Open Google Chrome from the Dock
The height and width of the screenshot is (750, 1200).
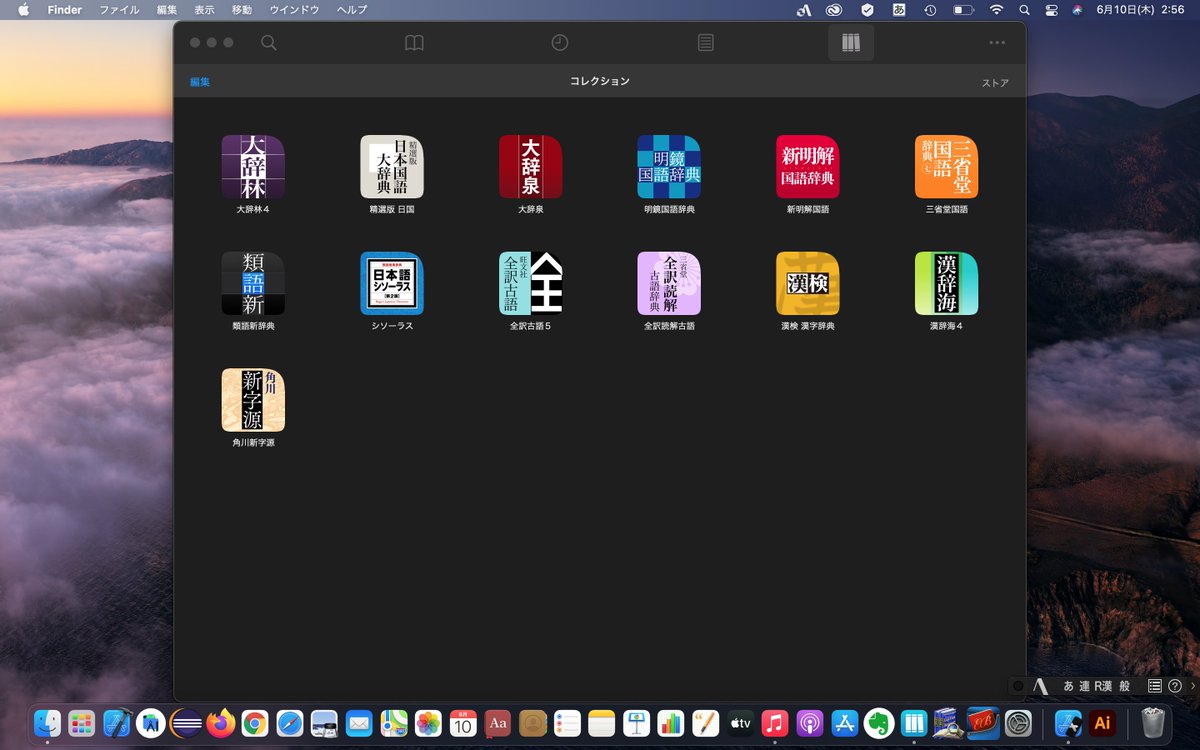[x=255, y=722]
